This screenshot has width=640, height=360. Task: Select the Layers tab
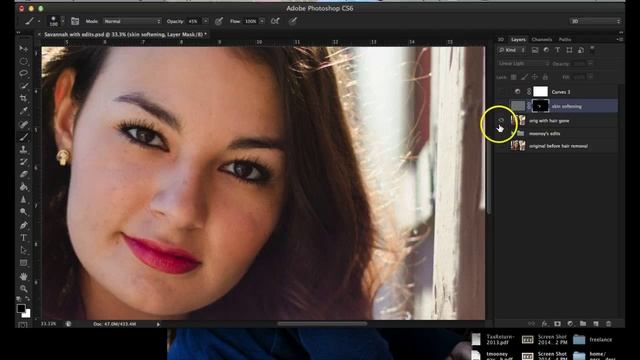(x=518, y=40)
